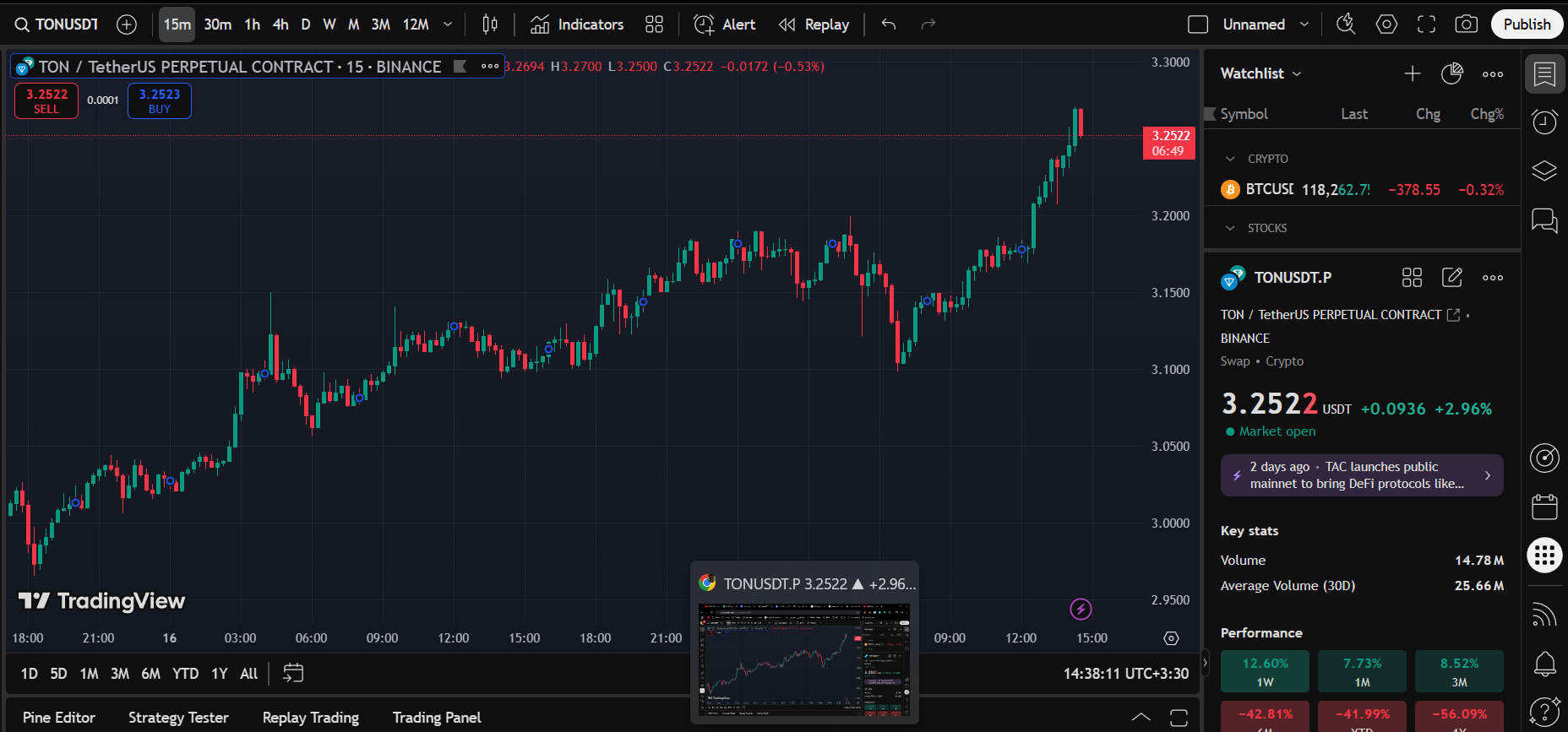The image size is (1568, 732).
Task: Open the help center question icon
Action: click(1544, 712)
